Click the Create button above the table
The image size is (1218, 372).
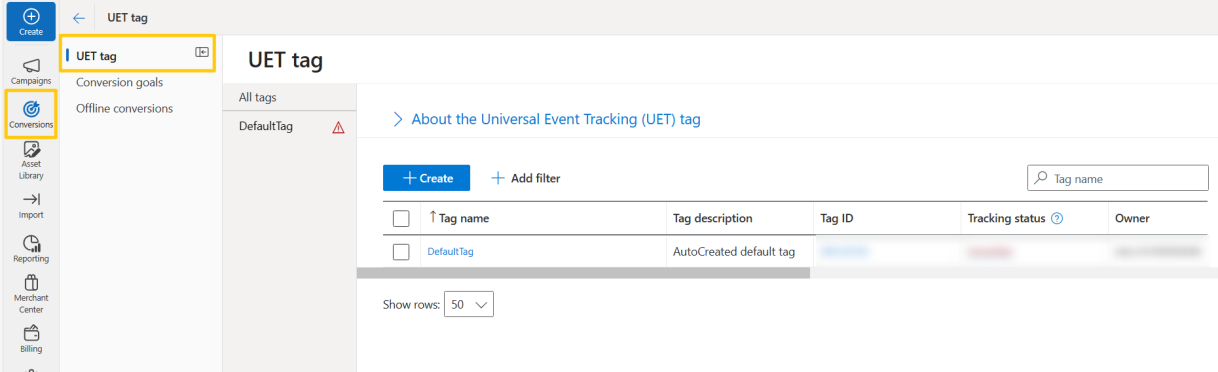pos(426,178)
